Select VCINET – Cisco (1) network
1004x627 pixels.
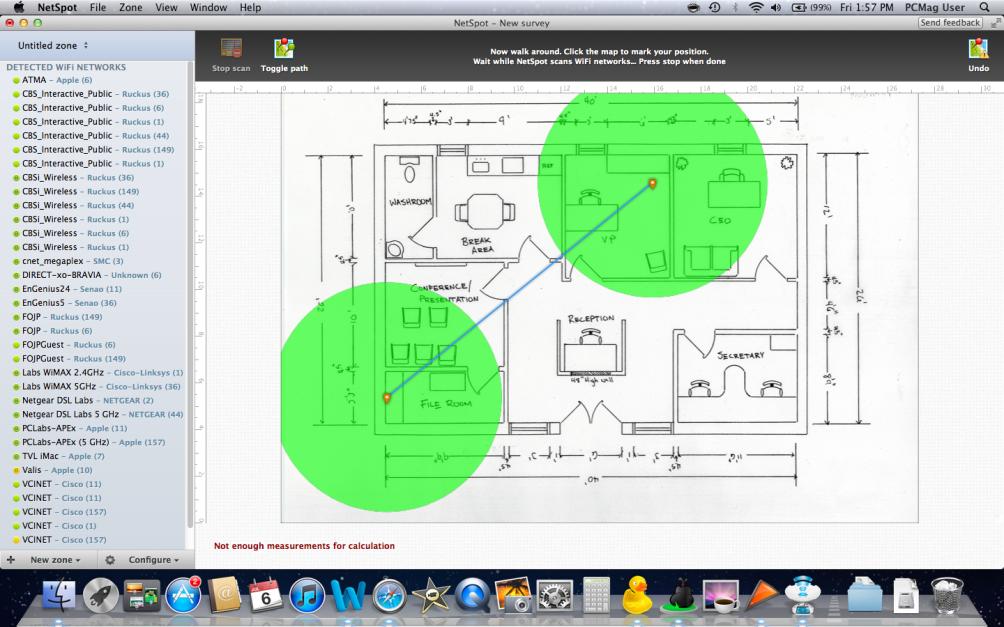[x=59, y=526]
